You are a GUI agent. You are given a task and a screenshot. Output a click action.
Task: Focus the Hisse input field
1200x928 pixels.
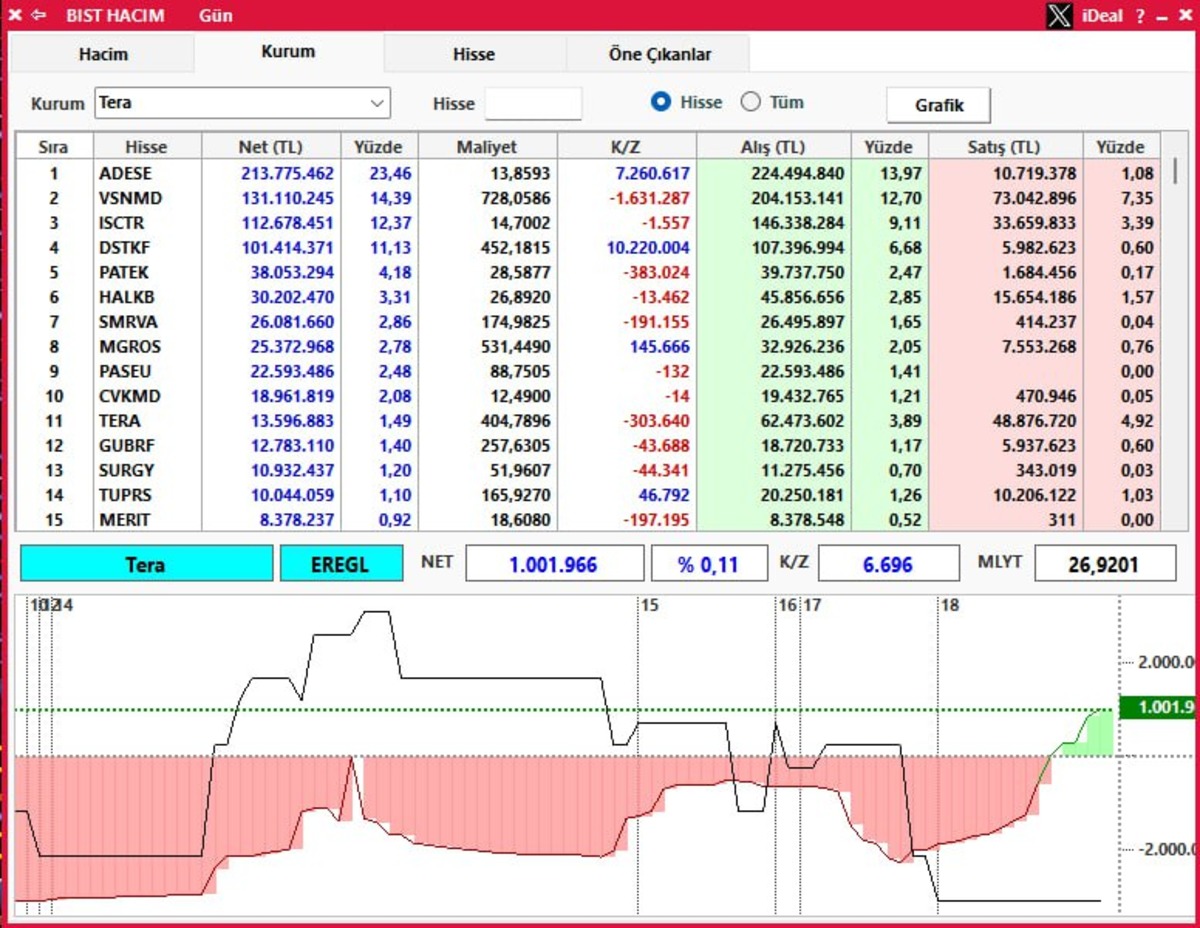533,103
